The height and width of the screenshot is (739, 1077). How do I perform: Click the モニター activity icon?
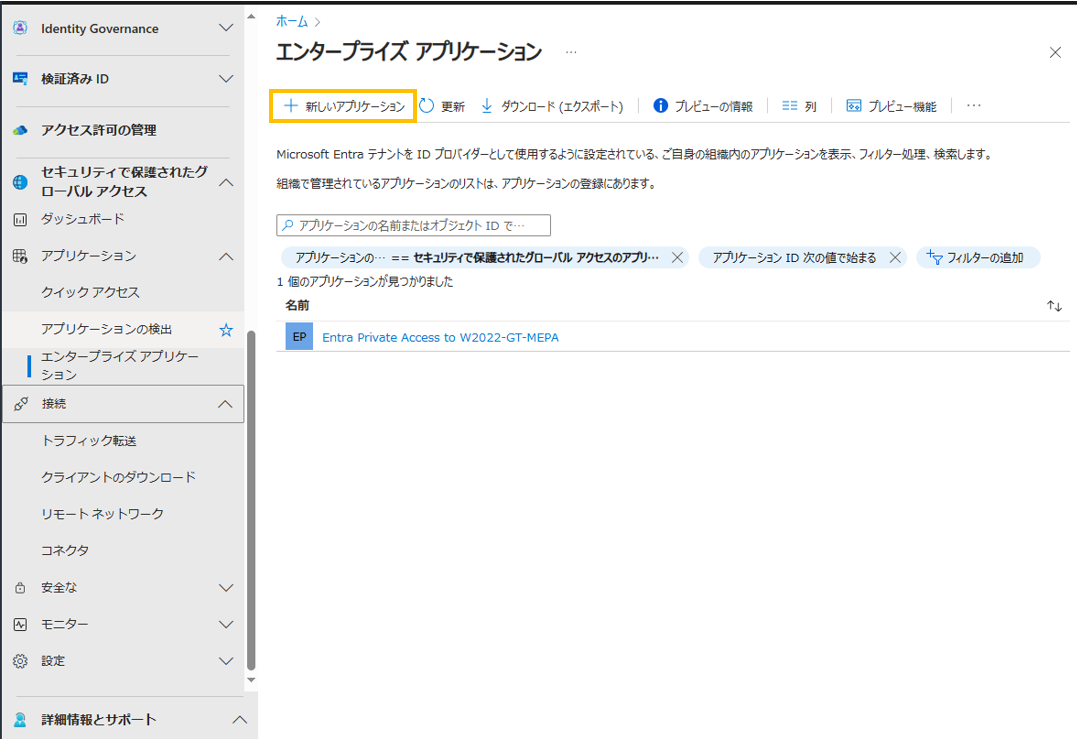tap(21, 624)
